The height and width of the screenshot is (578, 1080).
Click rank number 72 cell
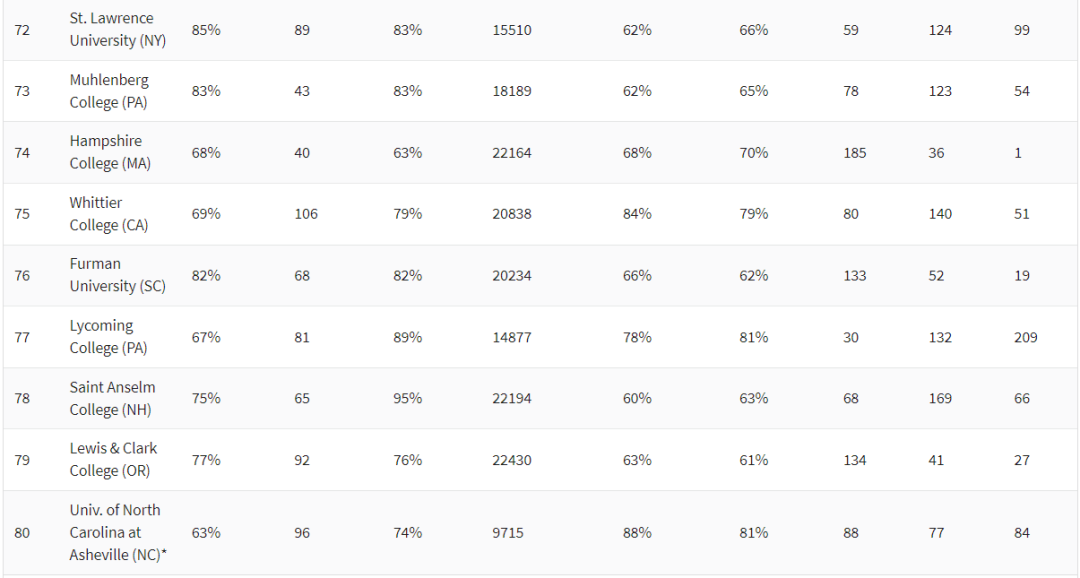coord(22,30)
